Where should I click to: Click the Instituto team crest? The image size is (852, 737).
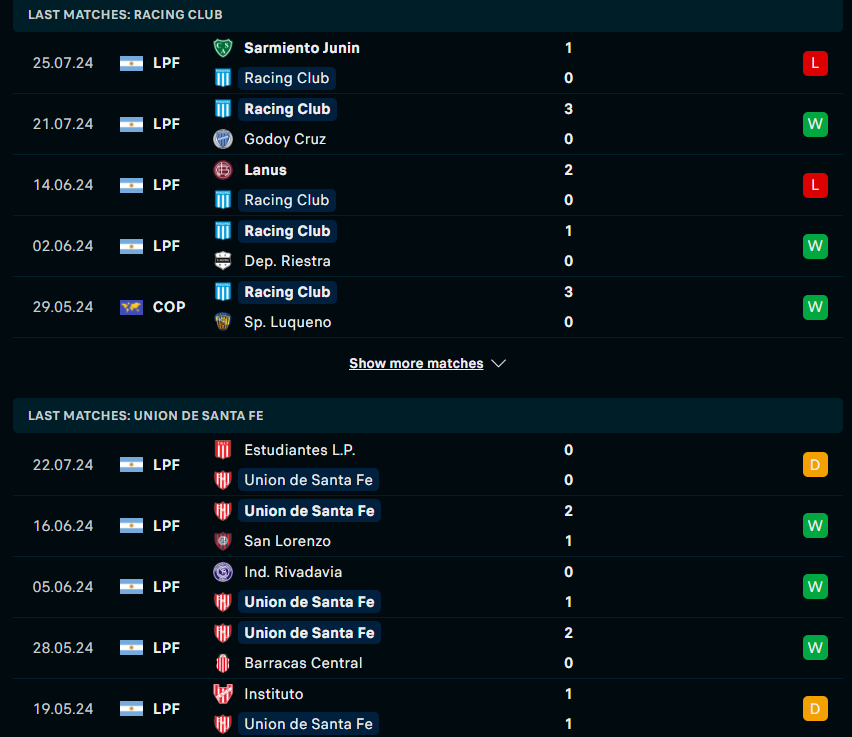point(223,694)
